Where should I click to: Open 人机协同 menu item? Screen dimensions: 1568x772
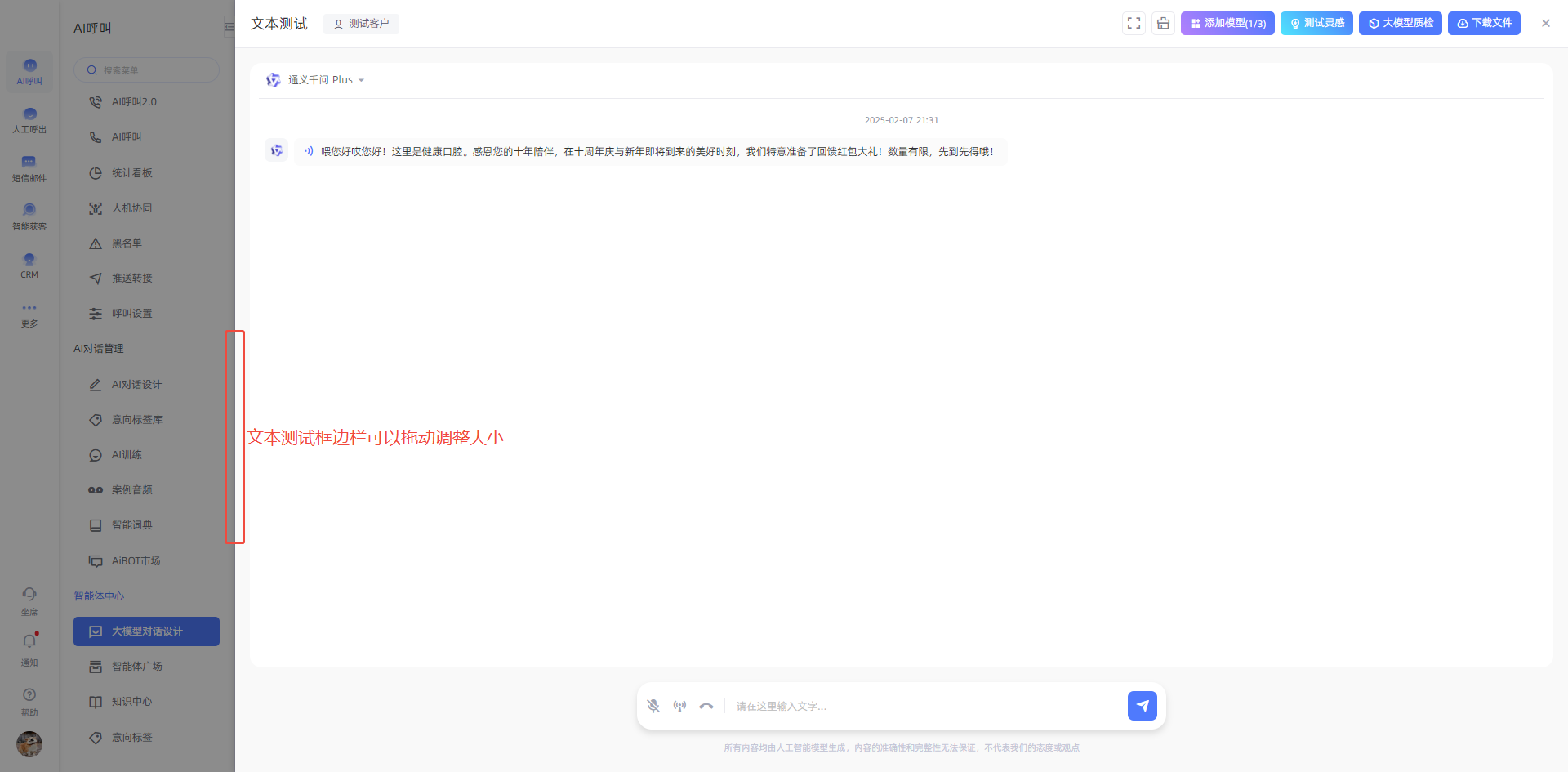[146, 208]
